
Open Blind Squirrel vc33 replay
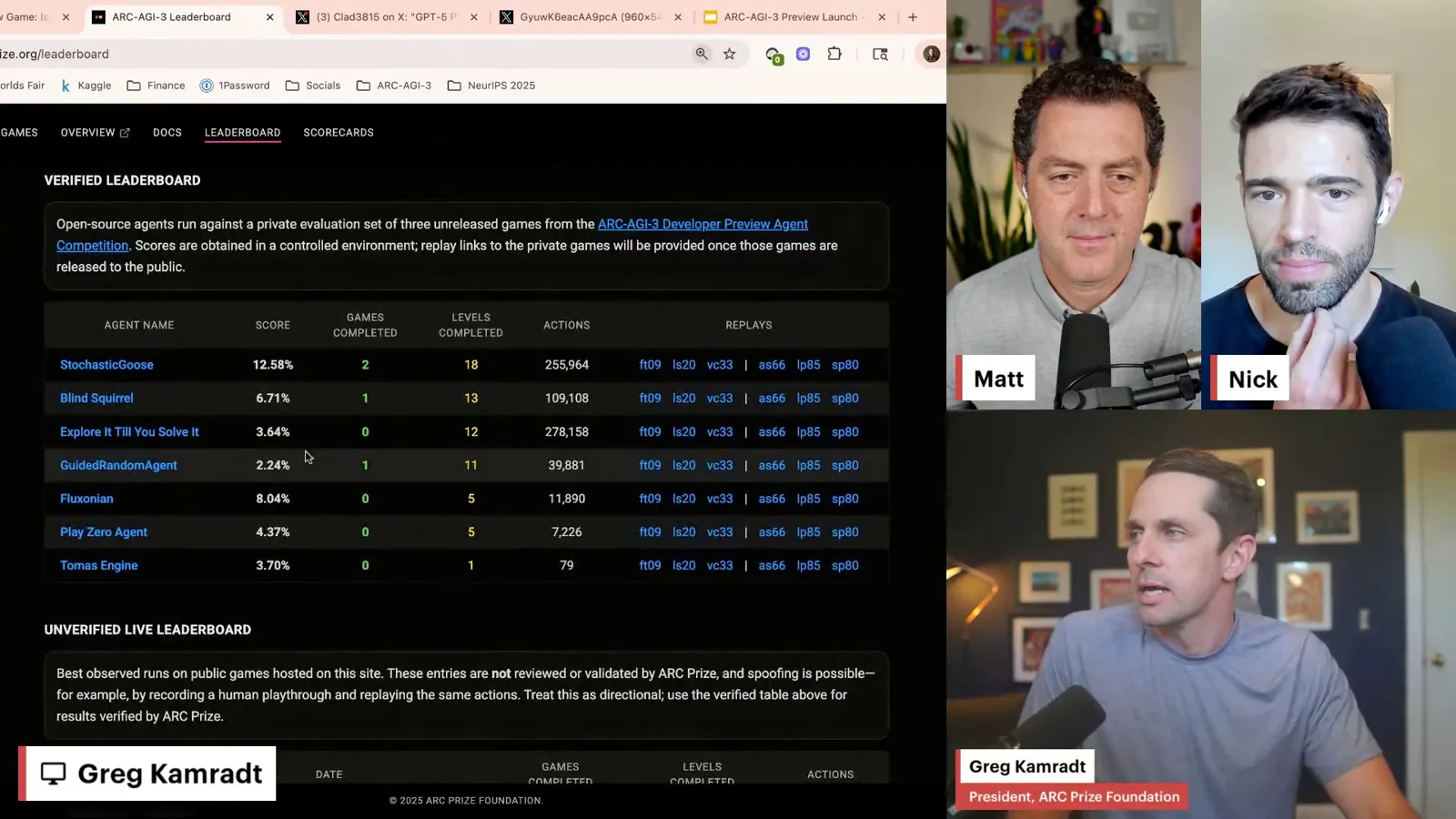(720, 399)
